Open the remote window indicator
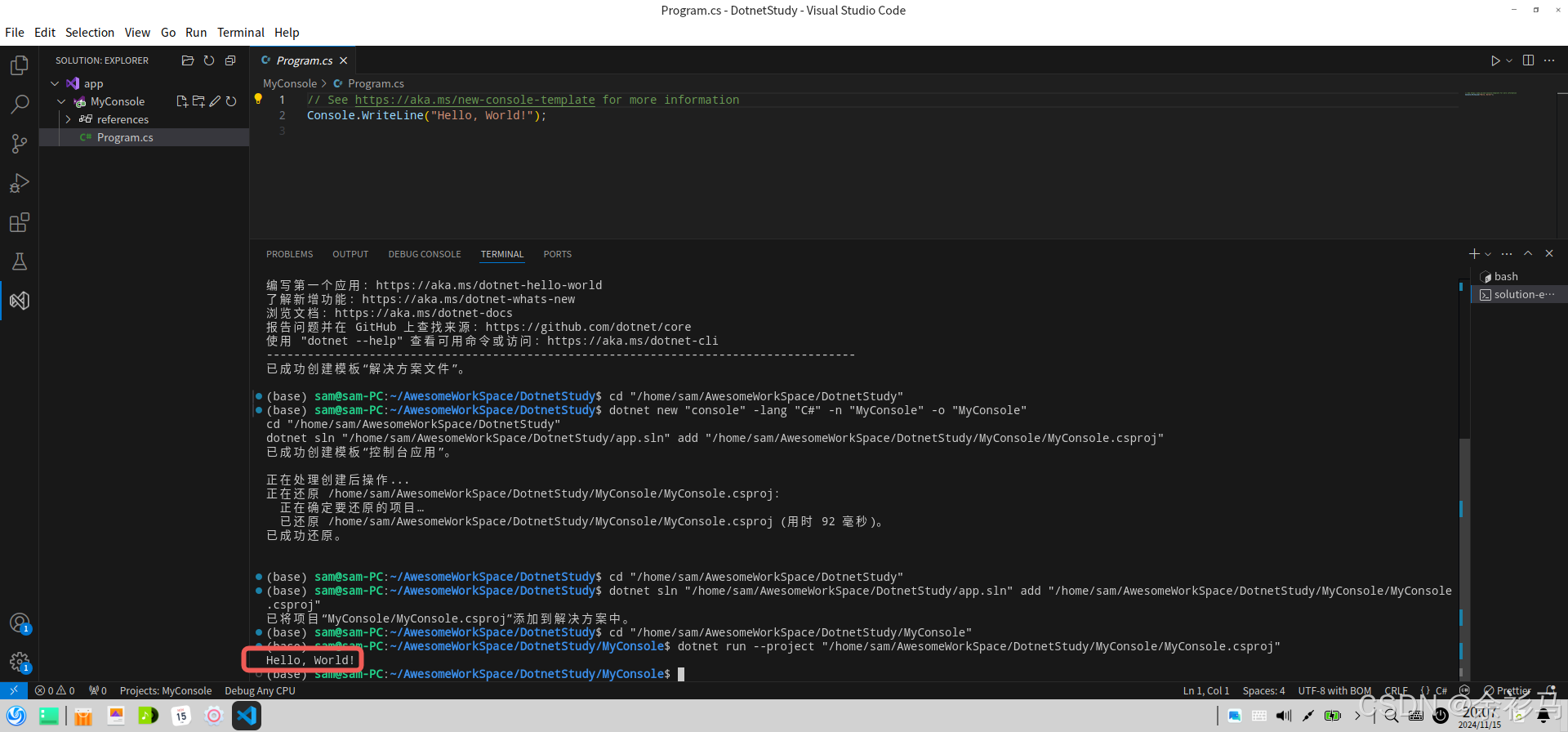The width and height of the screenshot is (1568, 732). click(14, 690)
